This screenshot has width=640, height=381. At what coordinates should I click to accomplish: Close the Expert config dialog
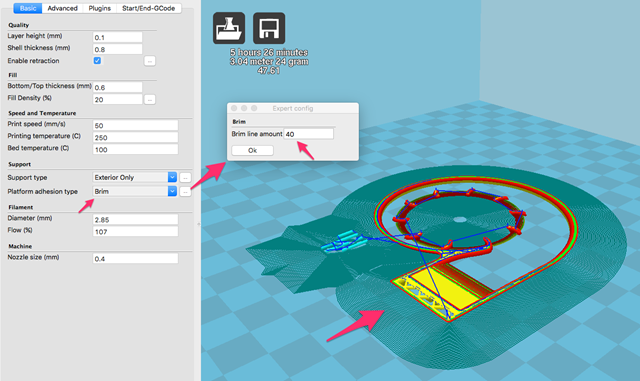(x=234, y=108)
